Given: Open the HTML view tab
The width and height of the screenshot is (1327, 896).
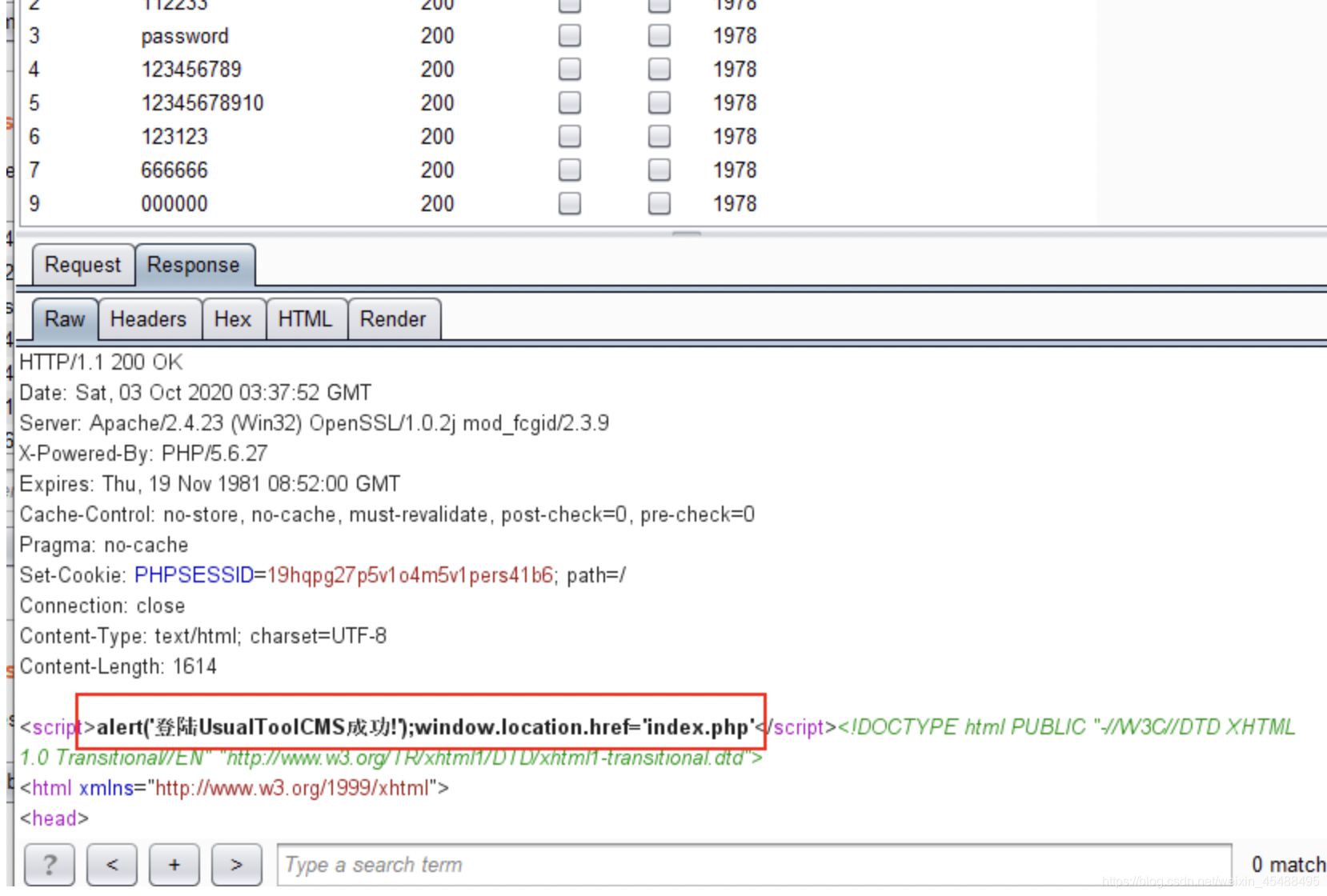Looking at the screenshot, I should [x=306, y=319].
